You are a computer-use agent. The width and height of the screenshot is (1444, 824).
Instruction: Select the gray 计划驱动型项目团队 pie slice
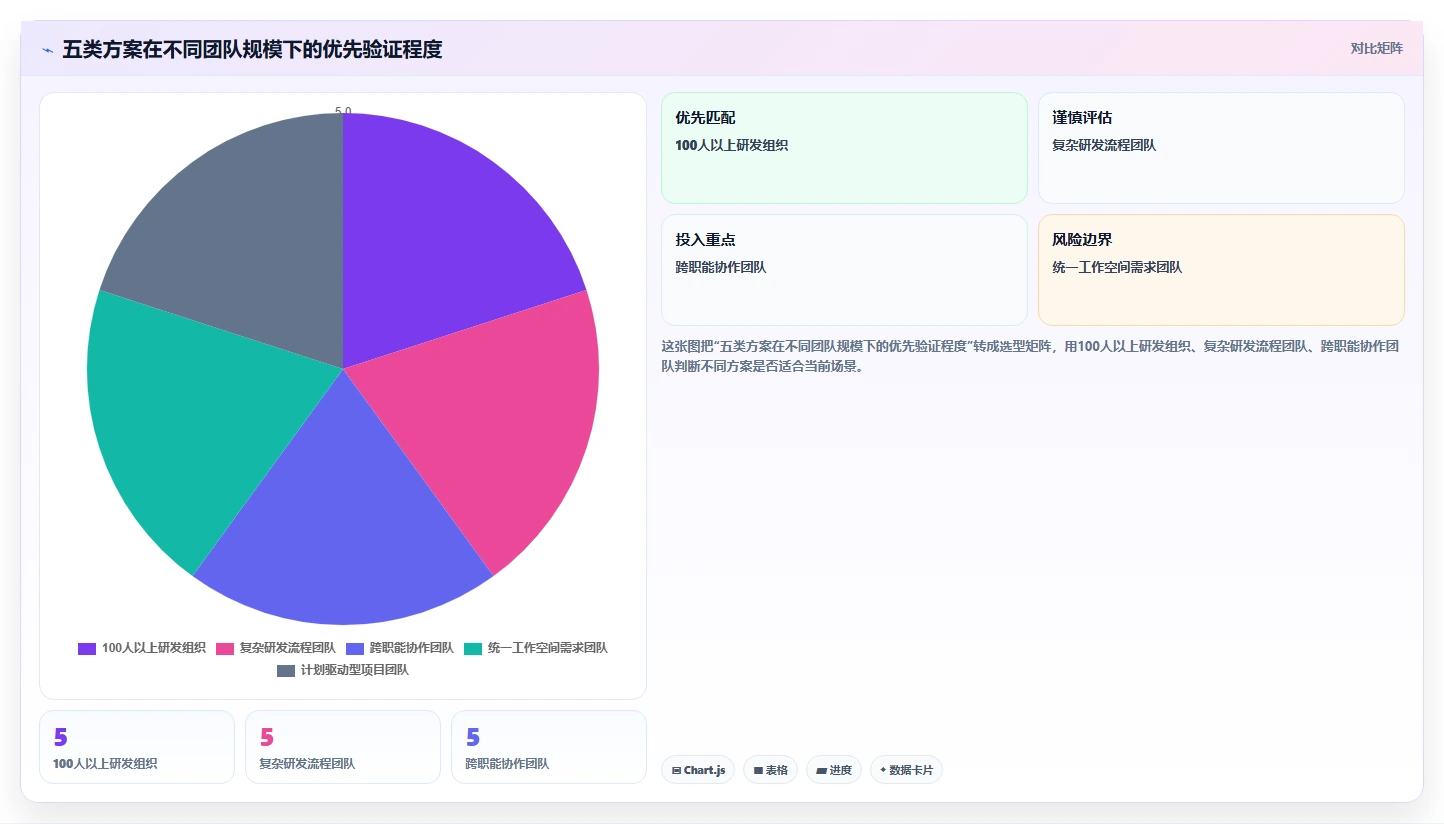pyautogui.click(x=250, y=240)
